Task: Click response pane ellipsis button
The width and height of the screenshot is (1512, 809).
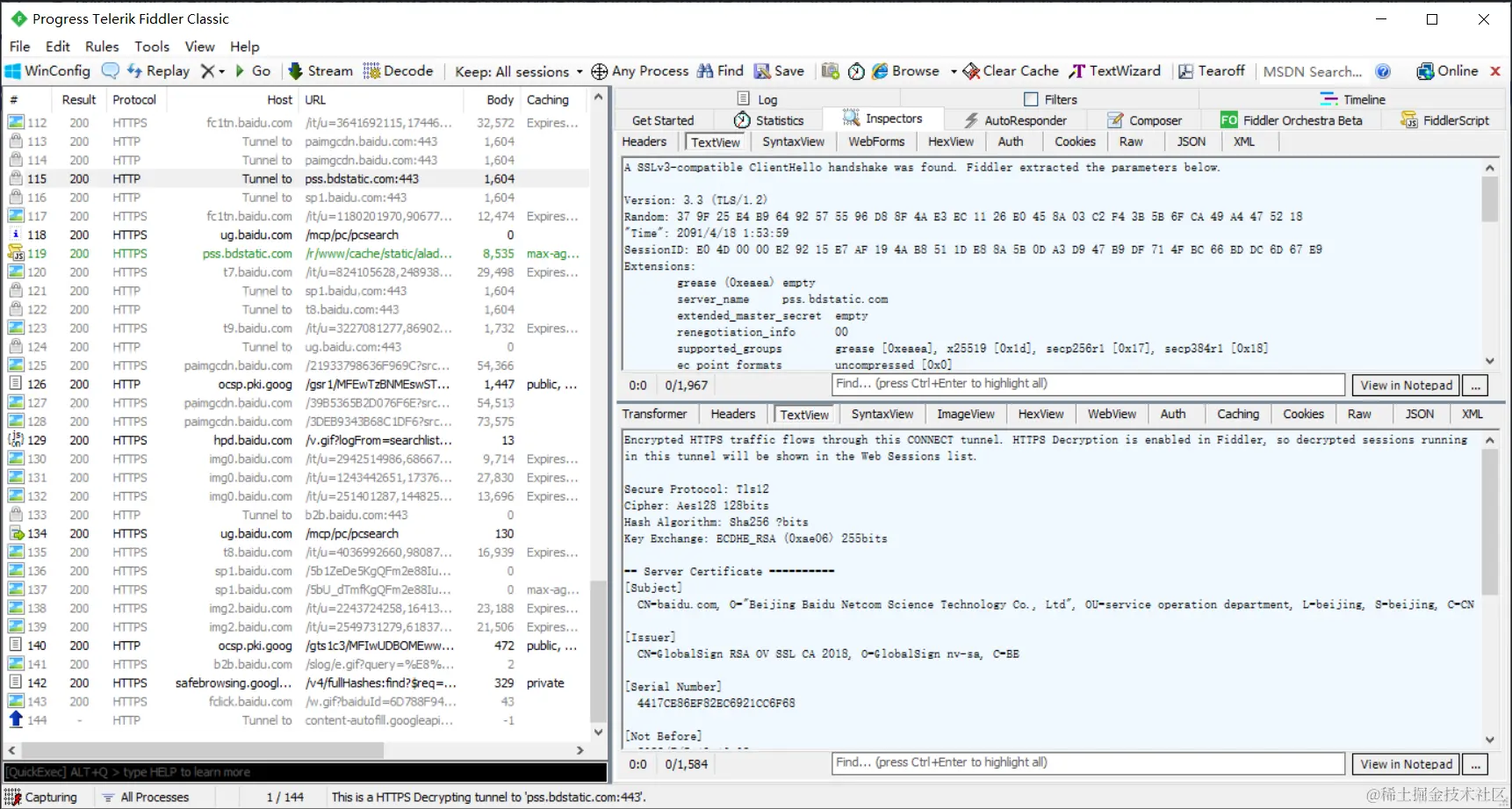Action: pyautogui.click(x=1476, y=764)
